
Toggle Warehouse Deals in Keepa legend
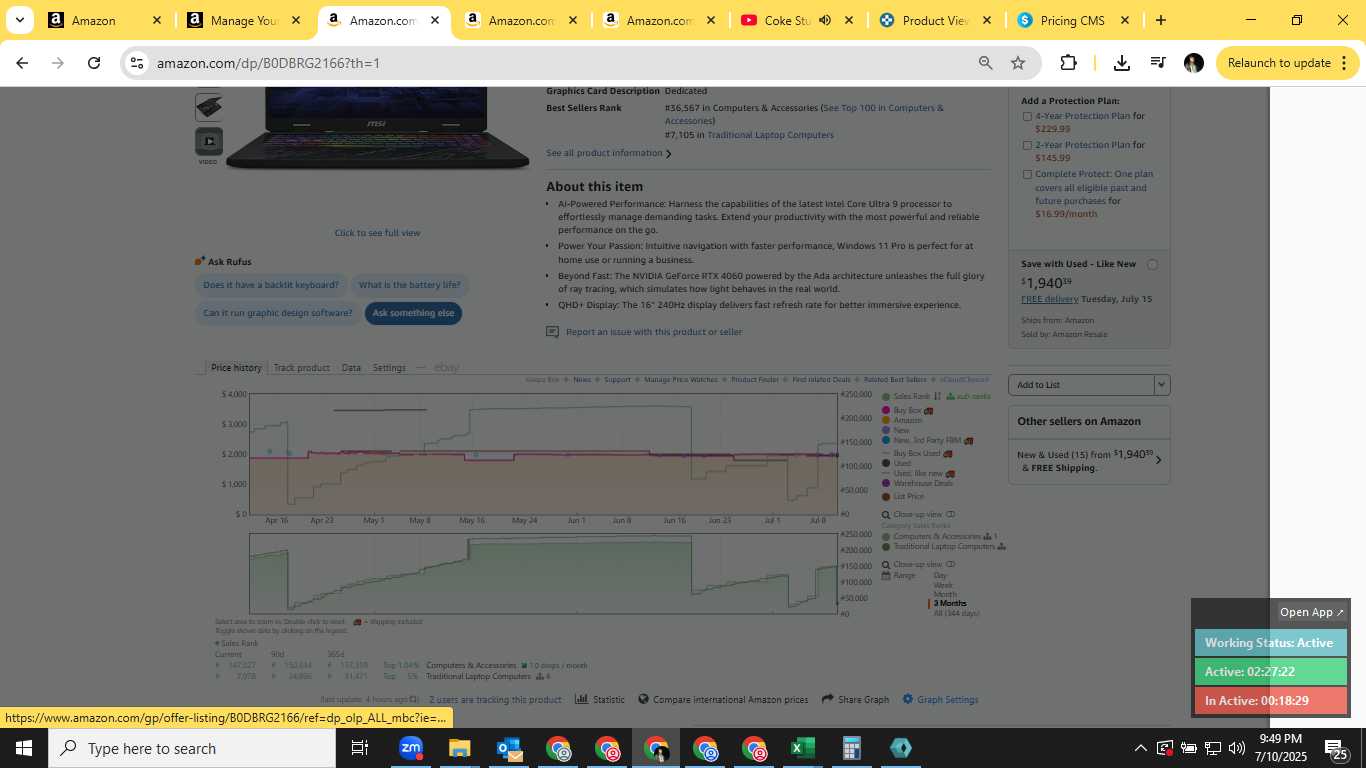pyautogui.click(x=917, y=483)
